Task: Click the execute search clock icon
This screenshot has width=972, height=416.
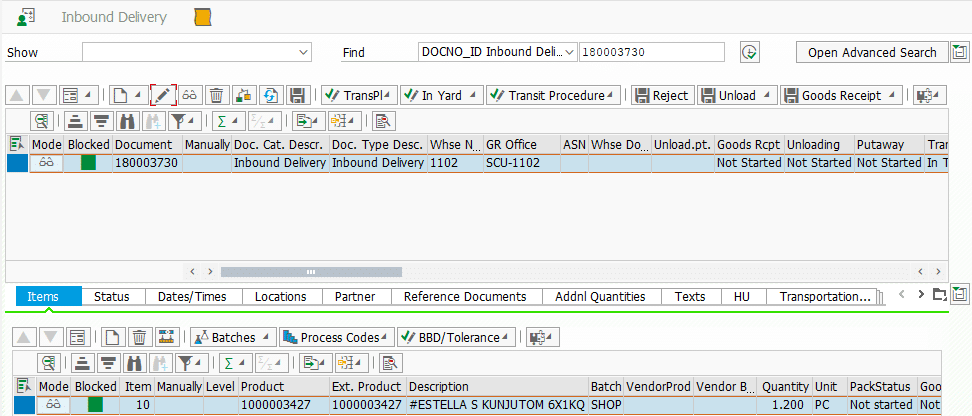Action: [749, 53]
